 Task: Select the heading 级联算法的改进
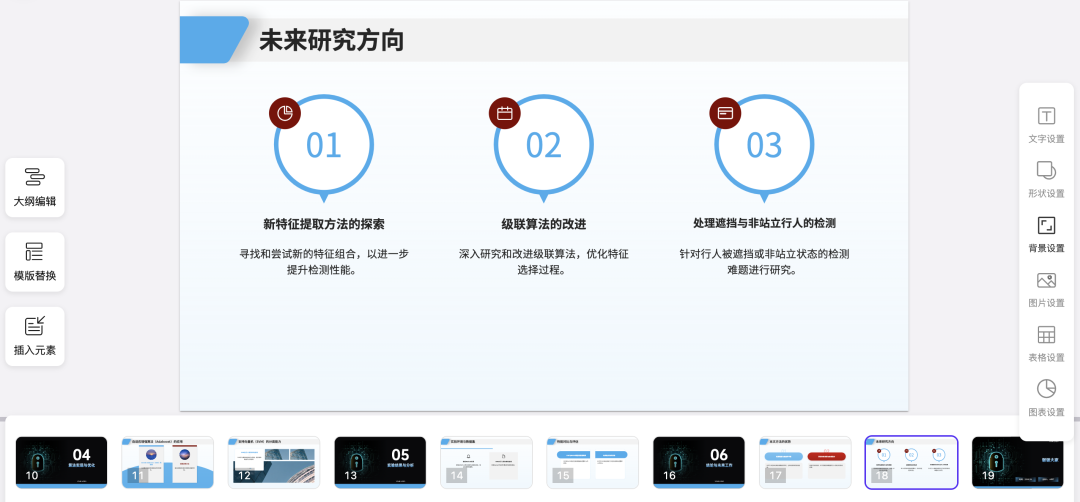[x=544, y=224]
